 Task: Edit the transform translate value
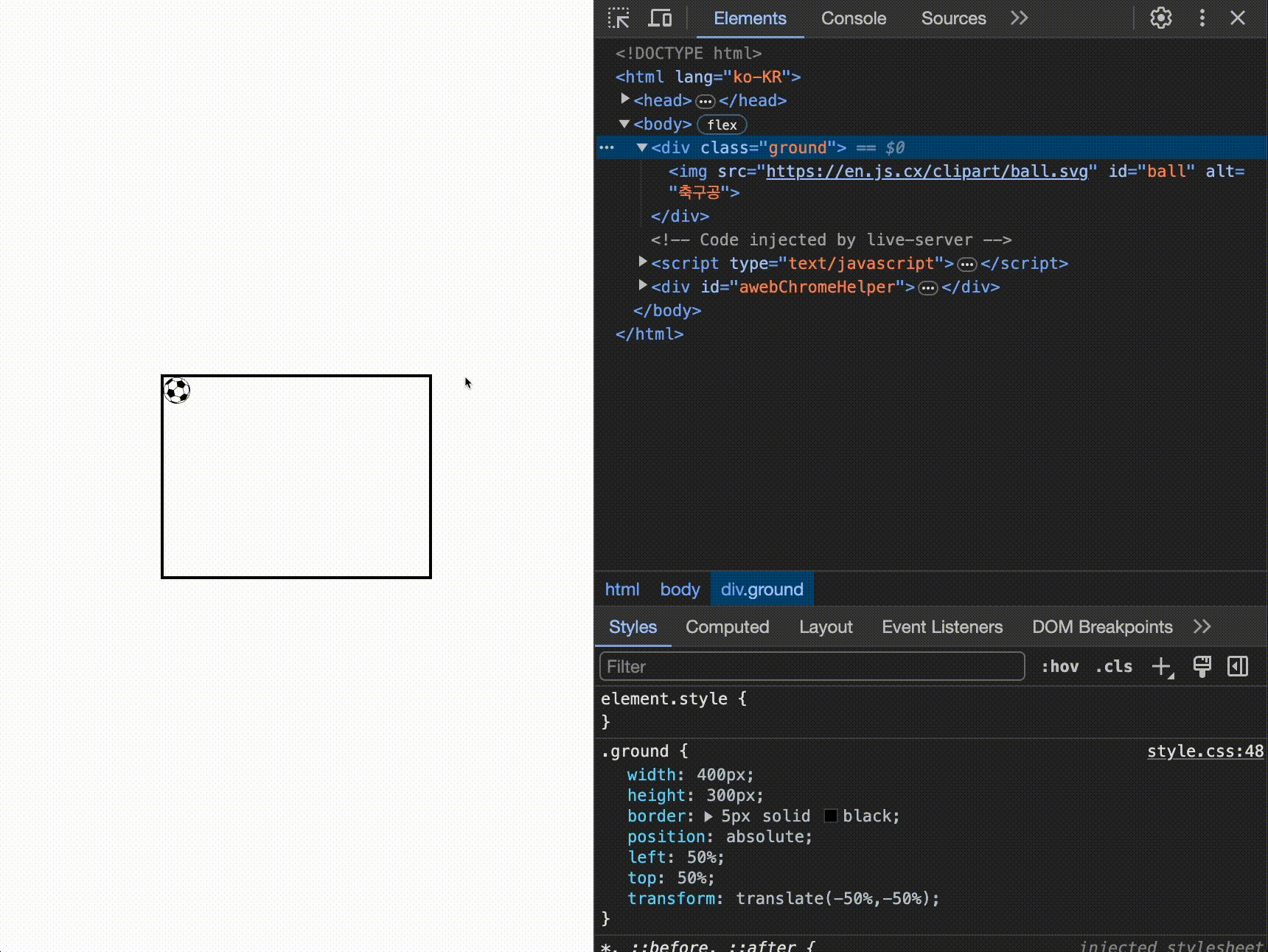tap(833, 899)
